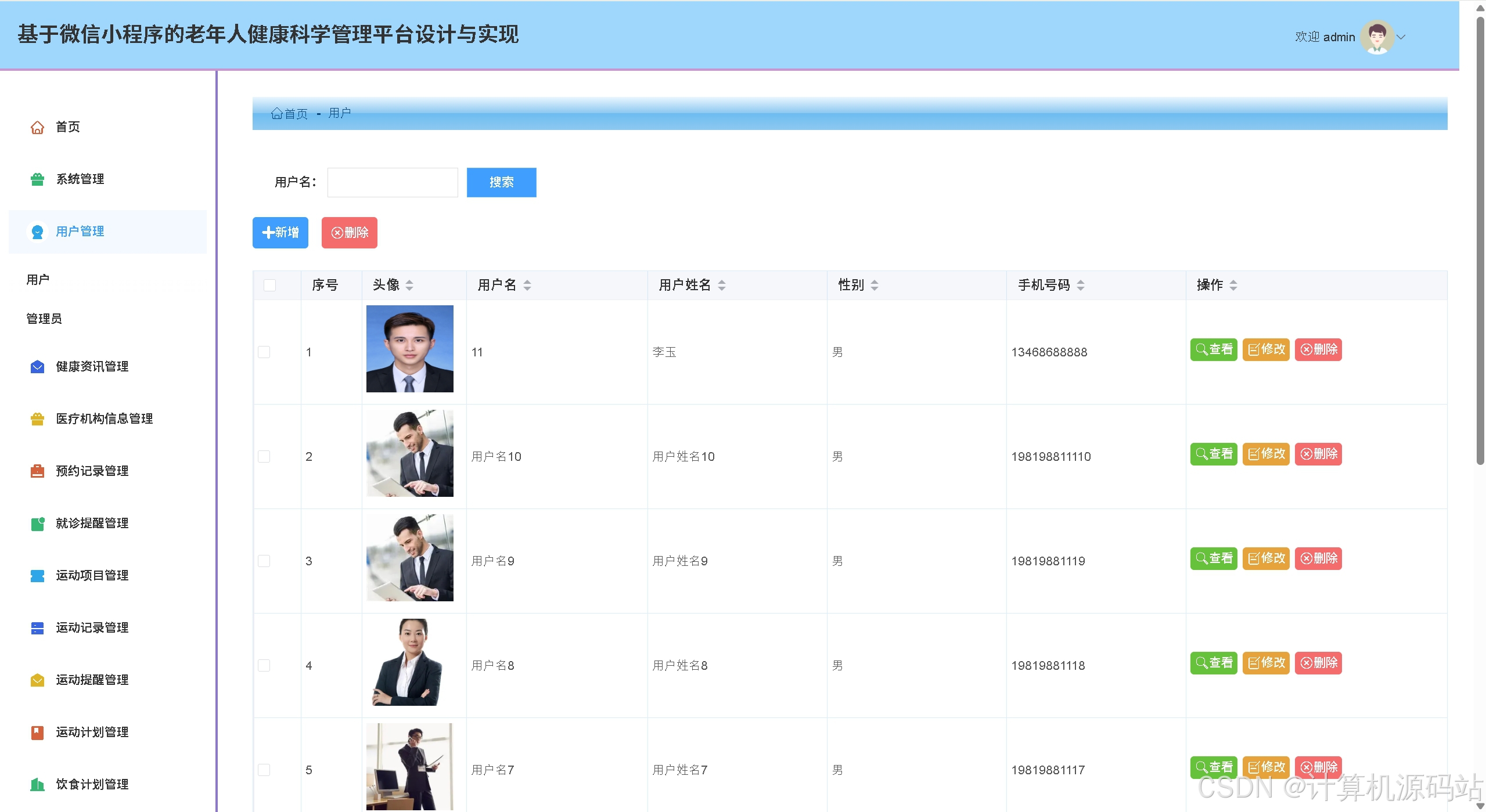This screenshot has width=1486, height=812.
Task: Click the 医疗机构信息管理 yellow icon
Action: pyautogui.click(x=37, y=419)
